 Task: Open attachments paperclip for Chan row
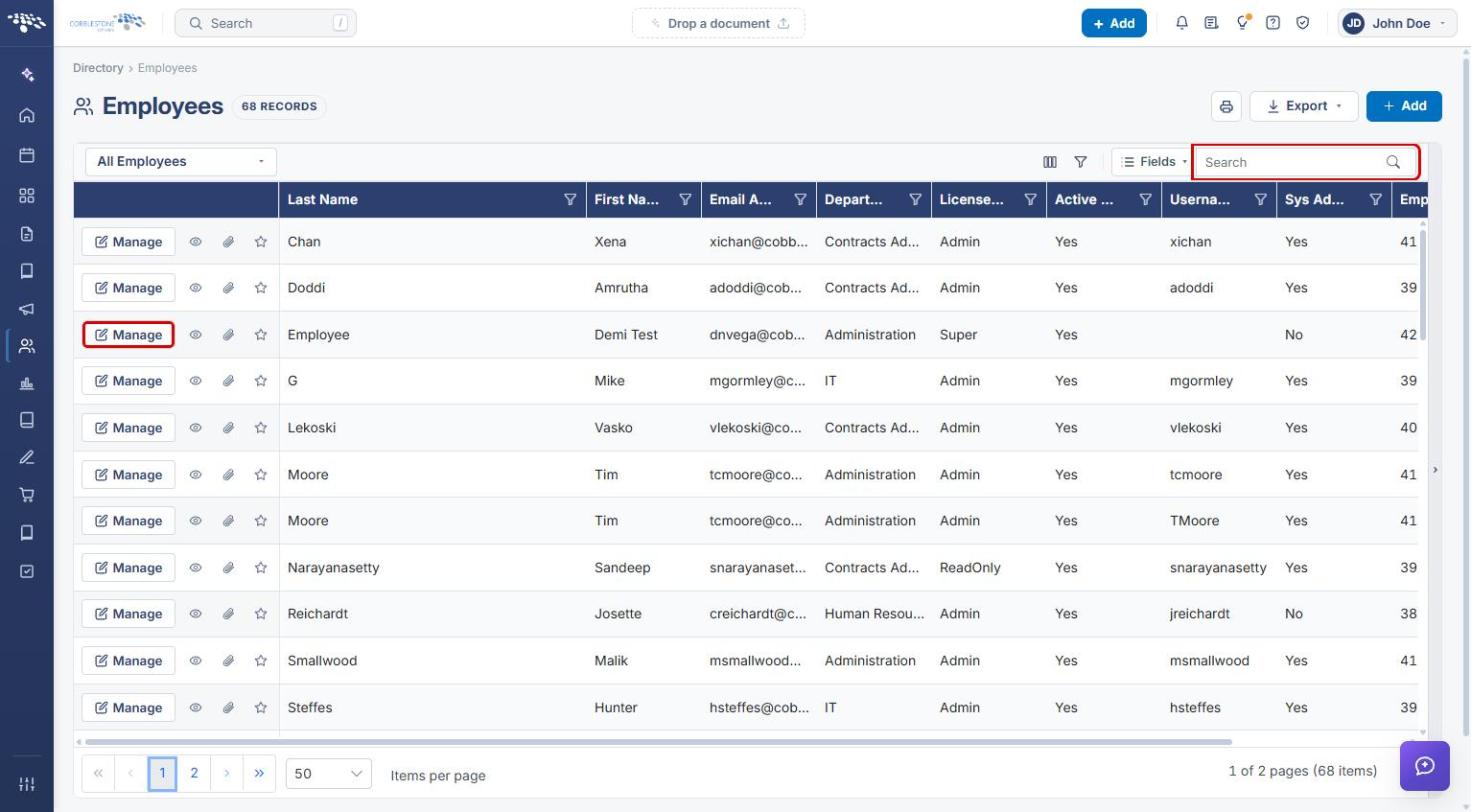coord(228,242)
